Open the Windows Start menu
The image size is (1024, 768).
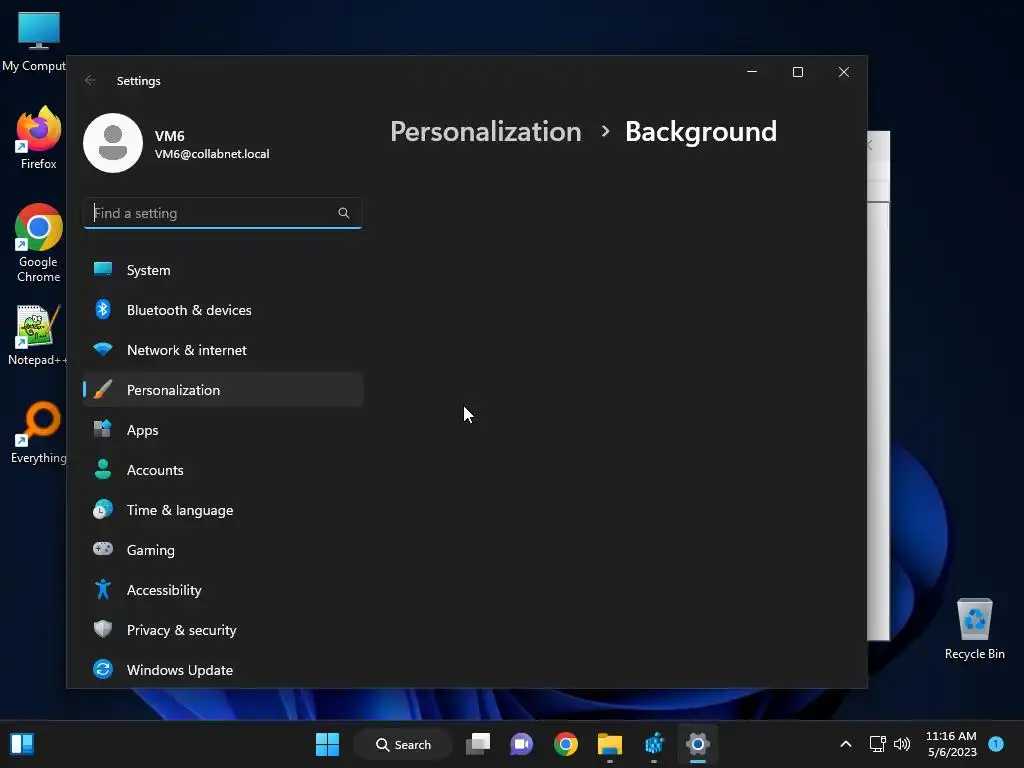pyautogui.click(x=327, y=744)
